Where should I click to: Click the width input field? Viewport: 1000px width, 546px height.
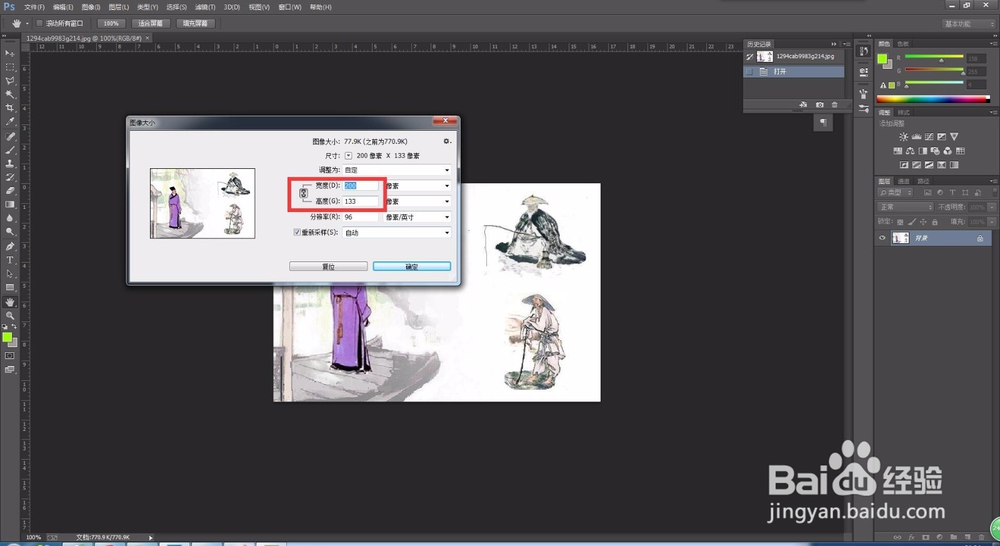click(360, 186)
